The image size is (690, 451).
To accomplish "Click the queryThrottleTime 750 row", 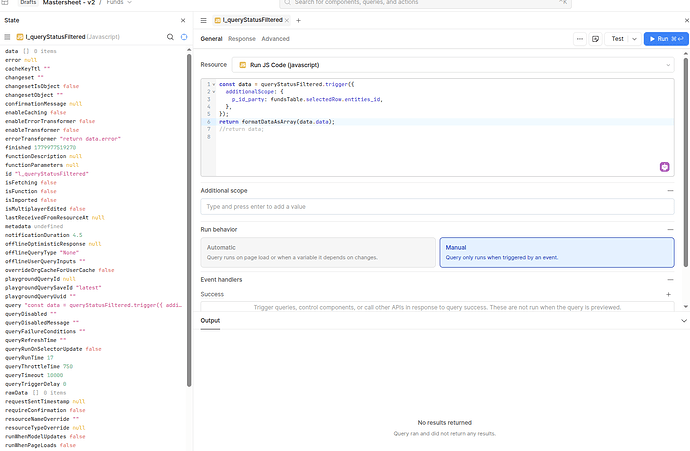I will coord(39,367).
